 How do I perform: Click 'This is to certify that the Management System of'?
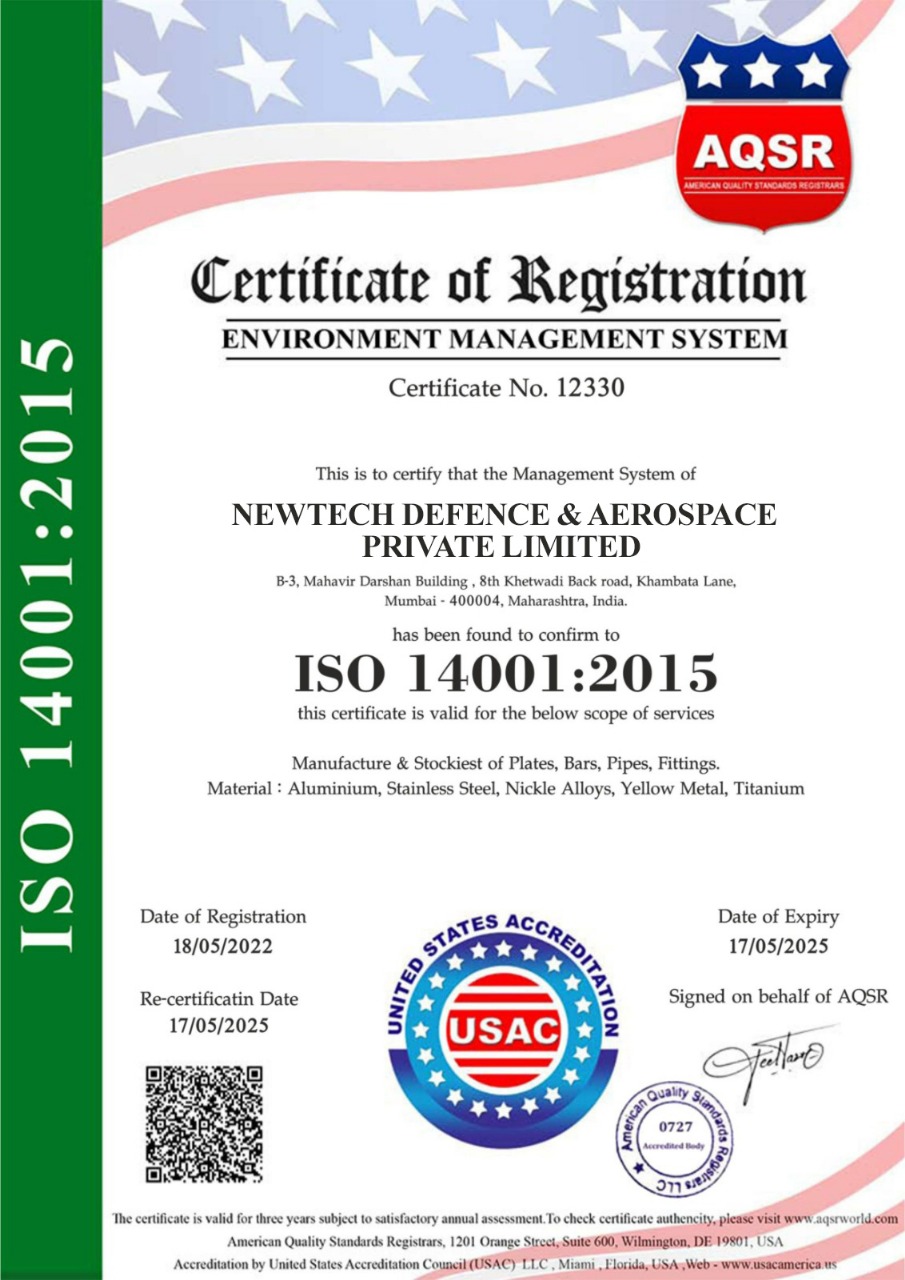506,474
